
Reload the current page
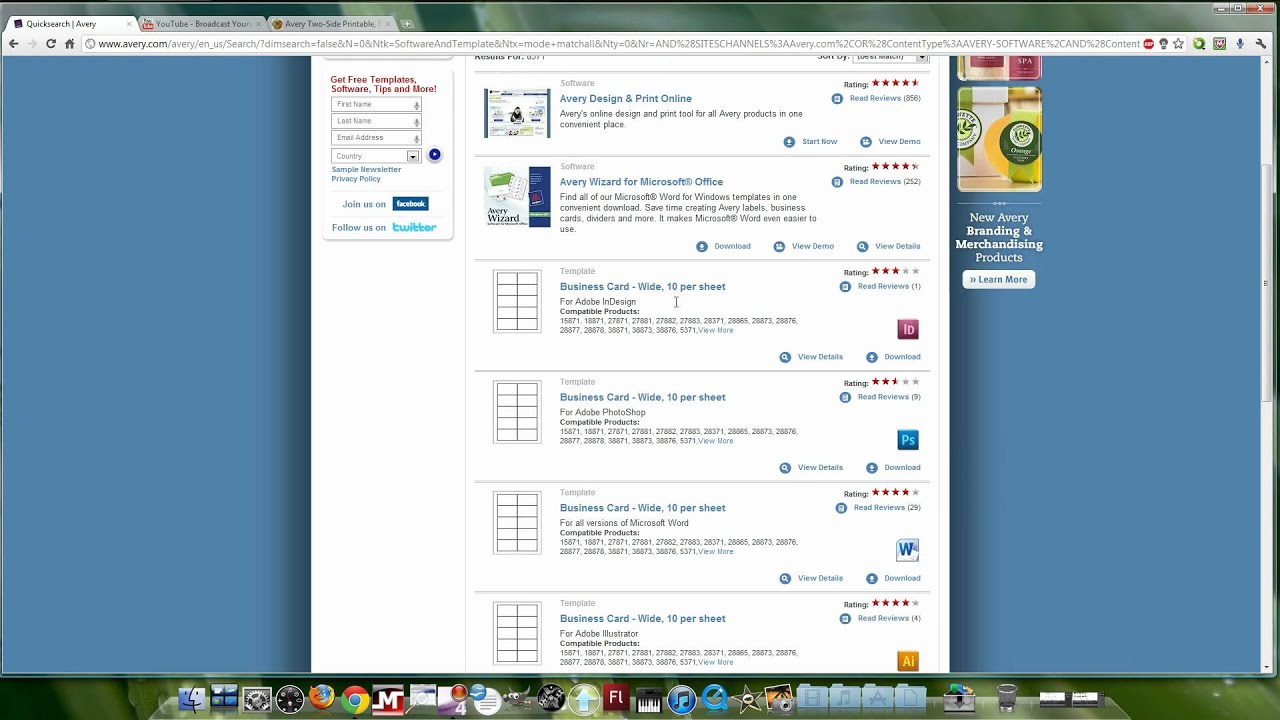(x=51, y=44)
